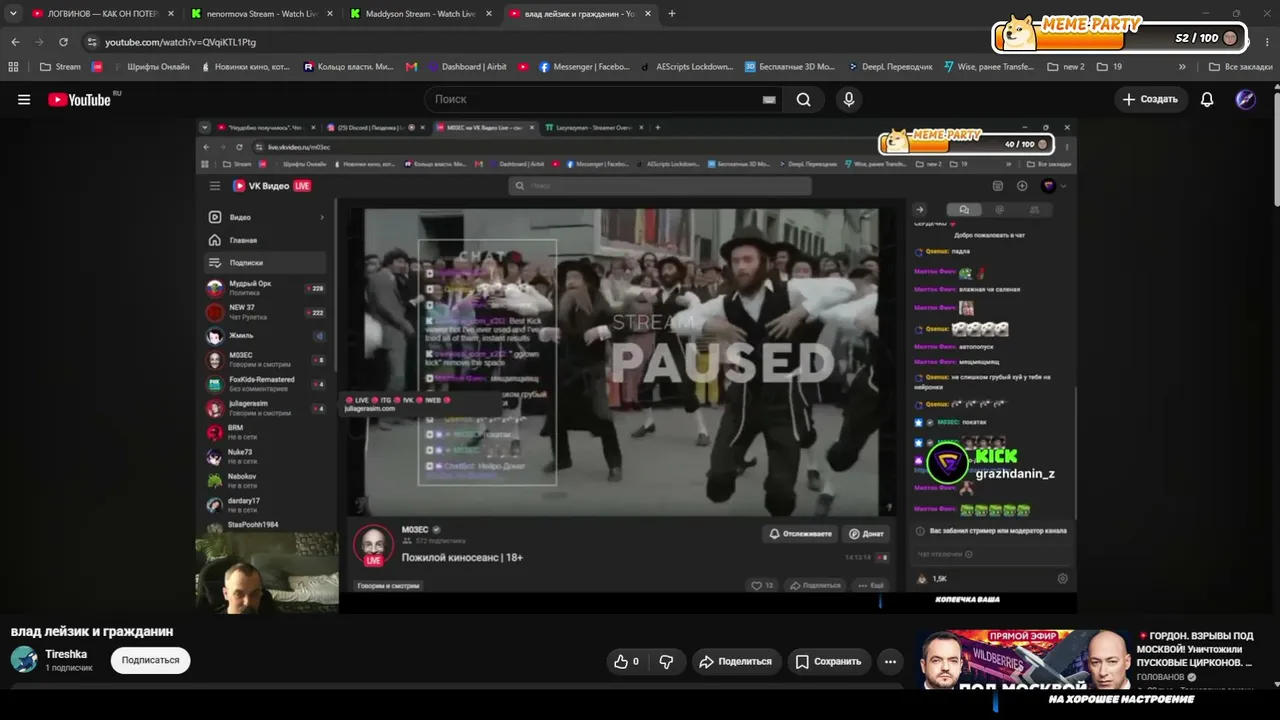Image resolution: width=1280 pixels, height=720 pixels.
Task: Open the Tireshka channel avatar
Action: tap(24, 659)
